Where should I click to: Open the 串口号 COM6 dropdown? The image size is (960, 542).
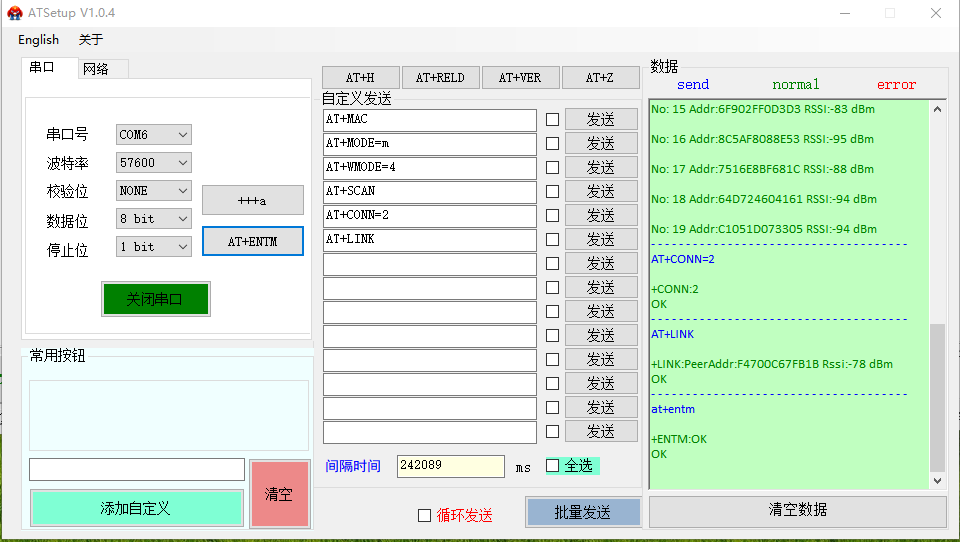153,135
